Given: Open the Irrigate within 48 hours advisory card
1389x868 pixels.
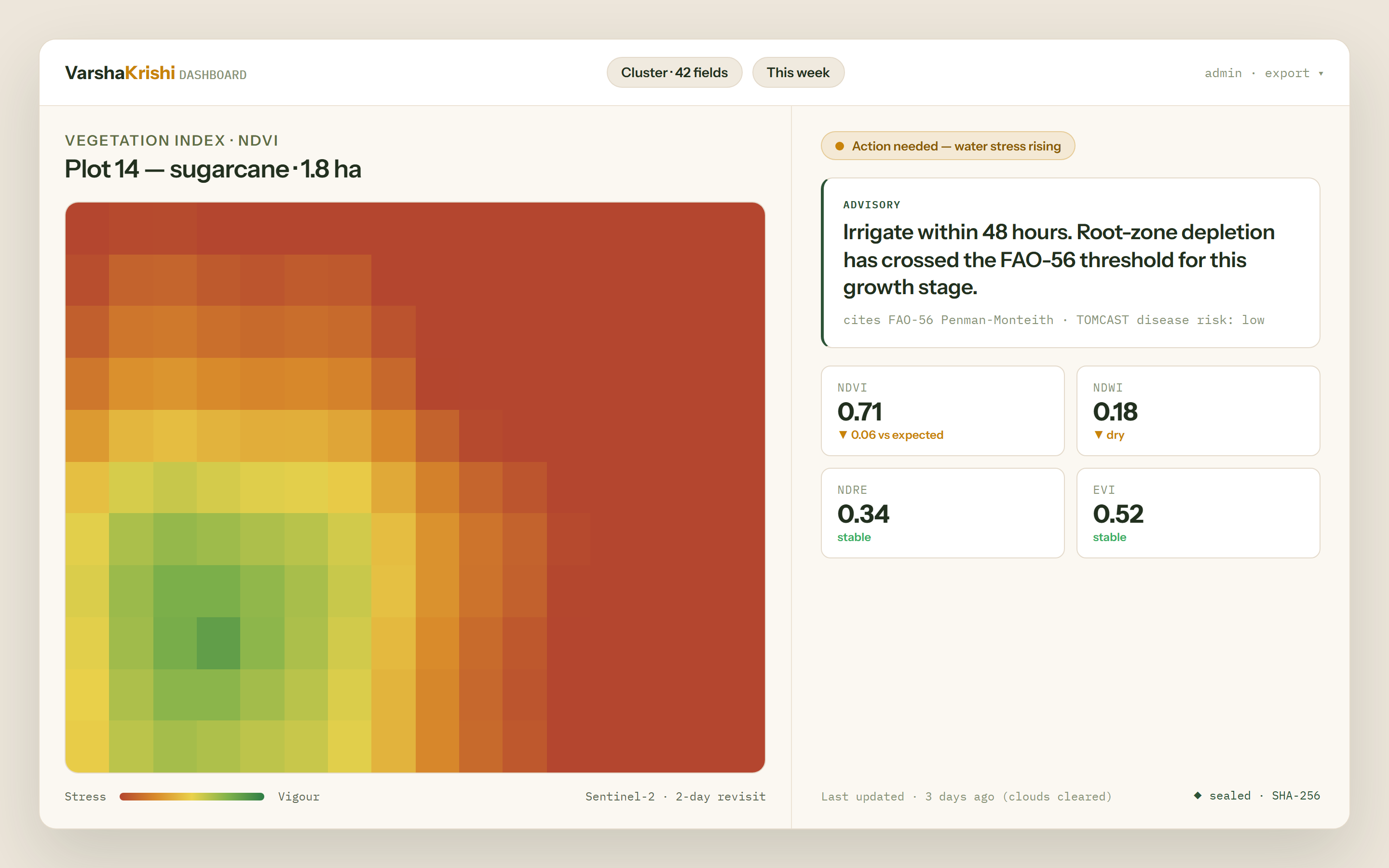Looking at the screenshot, I should [1071, 263].
